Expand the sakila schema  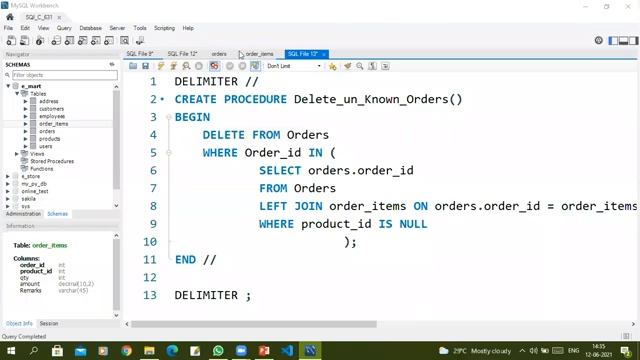pyautogui.click(x=8, y=199)
